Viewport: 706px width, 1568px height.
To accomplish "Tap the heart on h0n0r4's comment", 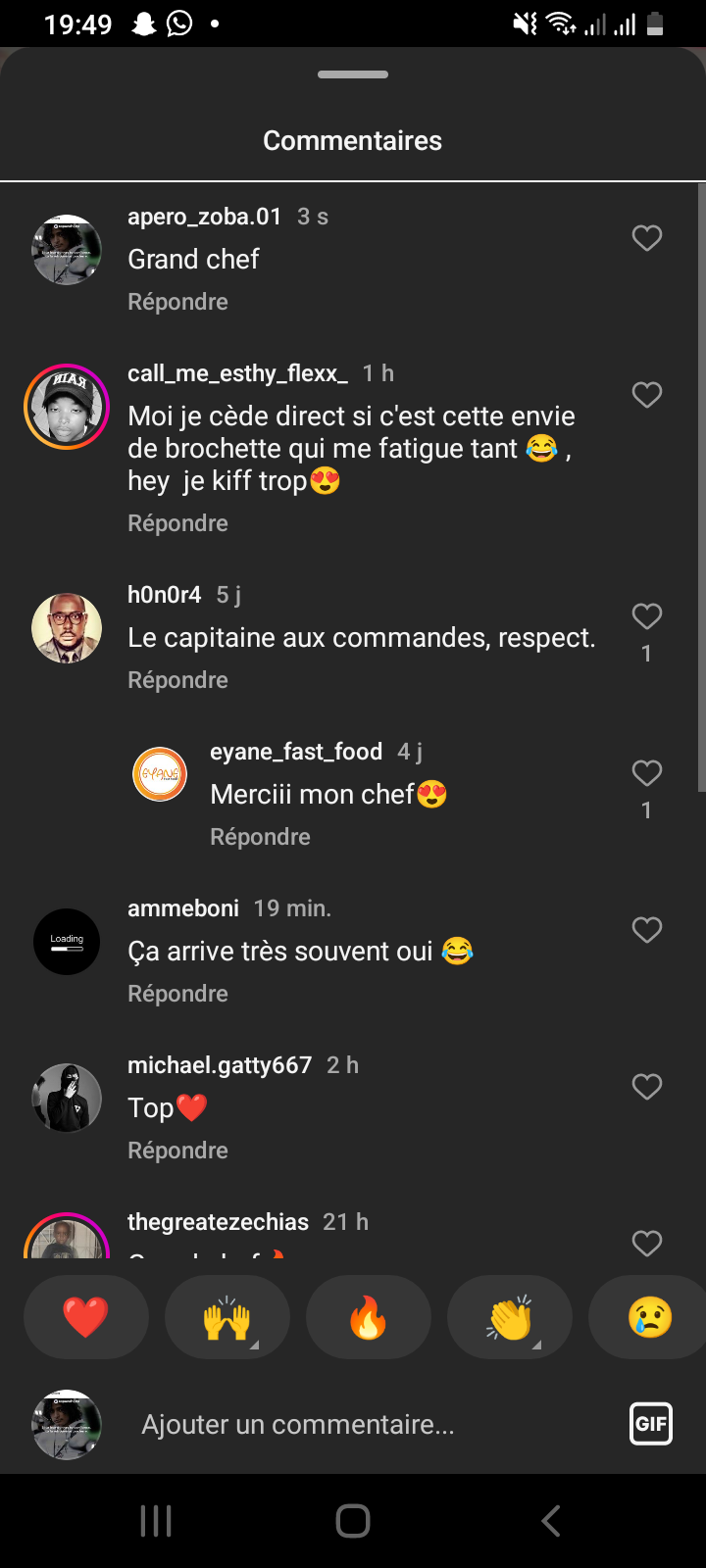I will click(x=646, y=616).
